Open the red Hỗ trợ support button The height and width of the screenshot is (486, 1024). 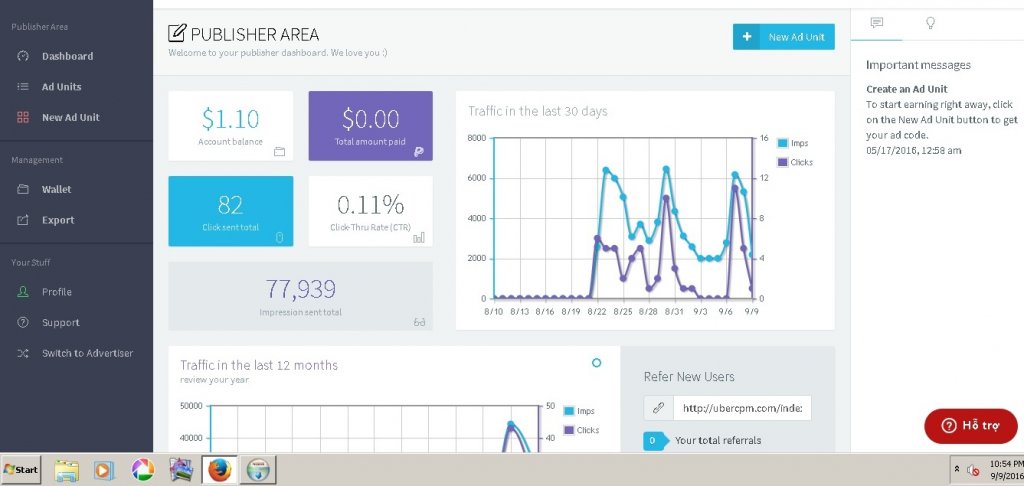[x=970, y=426]
